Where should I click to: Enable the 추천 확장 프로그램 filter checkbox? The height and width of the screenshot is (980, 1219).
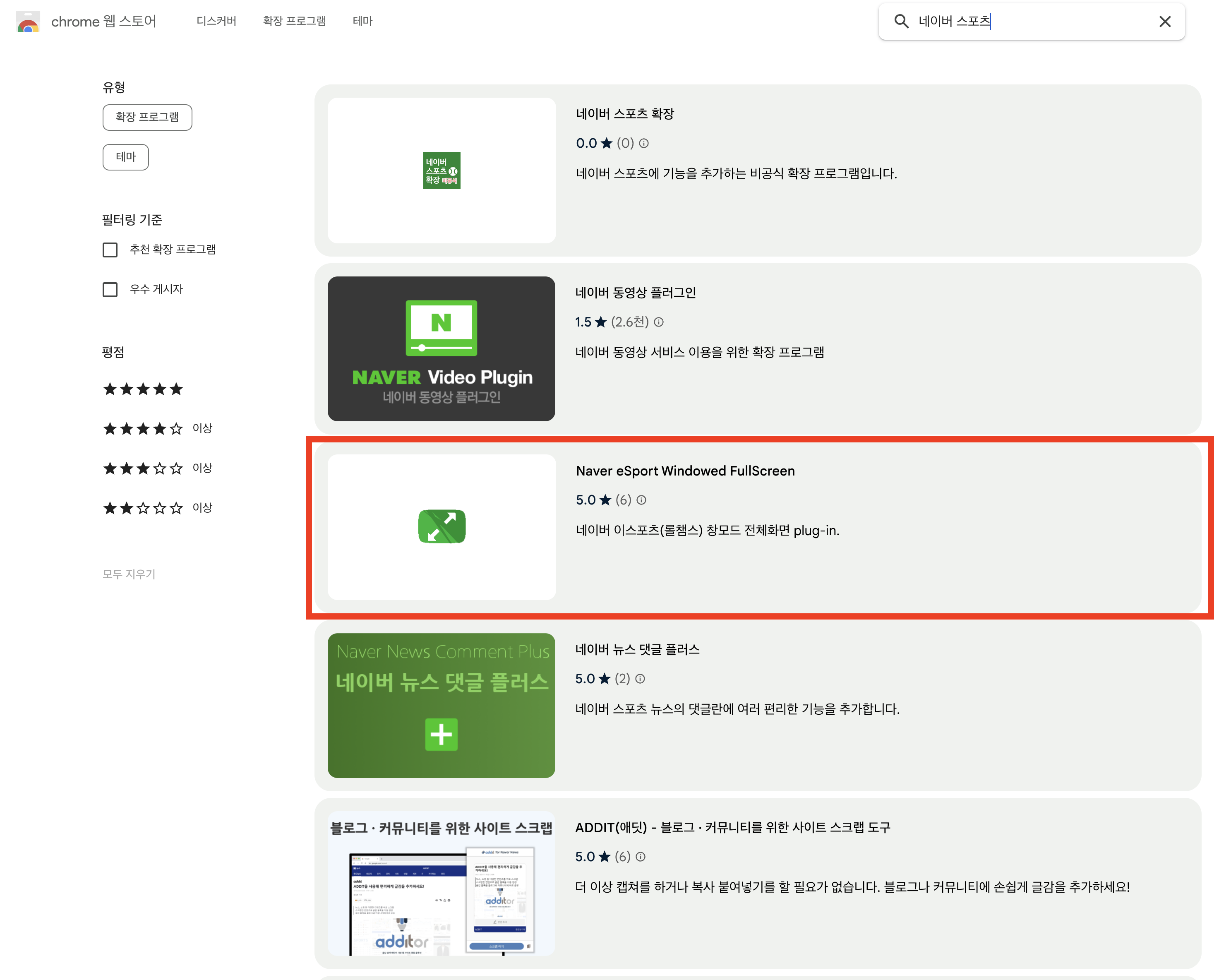pyautogui.click(x=110, y=250)
